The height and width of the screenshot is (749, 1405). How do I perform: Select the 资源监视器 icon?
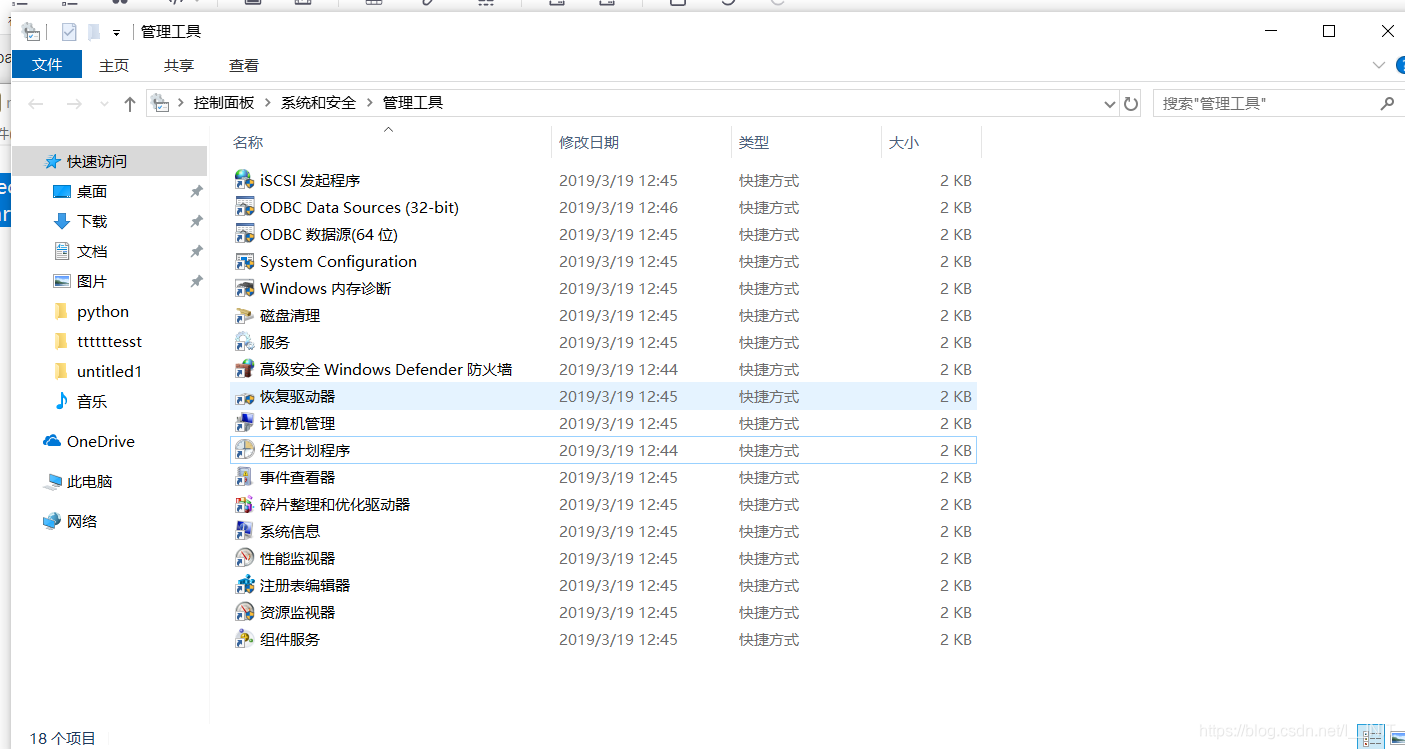244,612
